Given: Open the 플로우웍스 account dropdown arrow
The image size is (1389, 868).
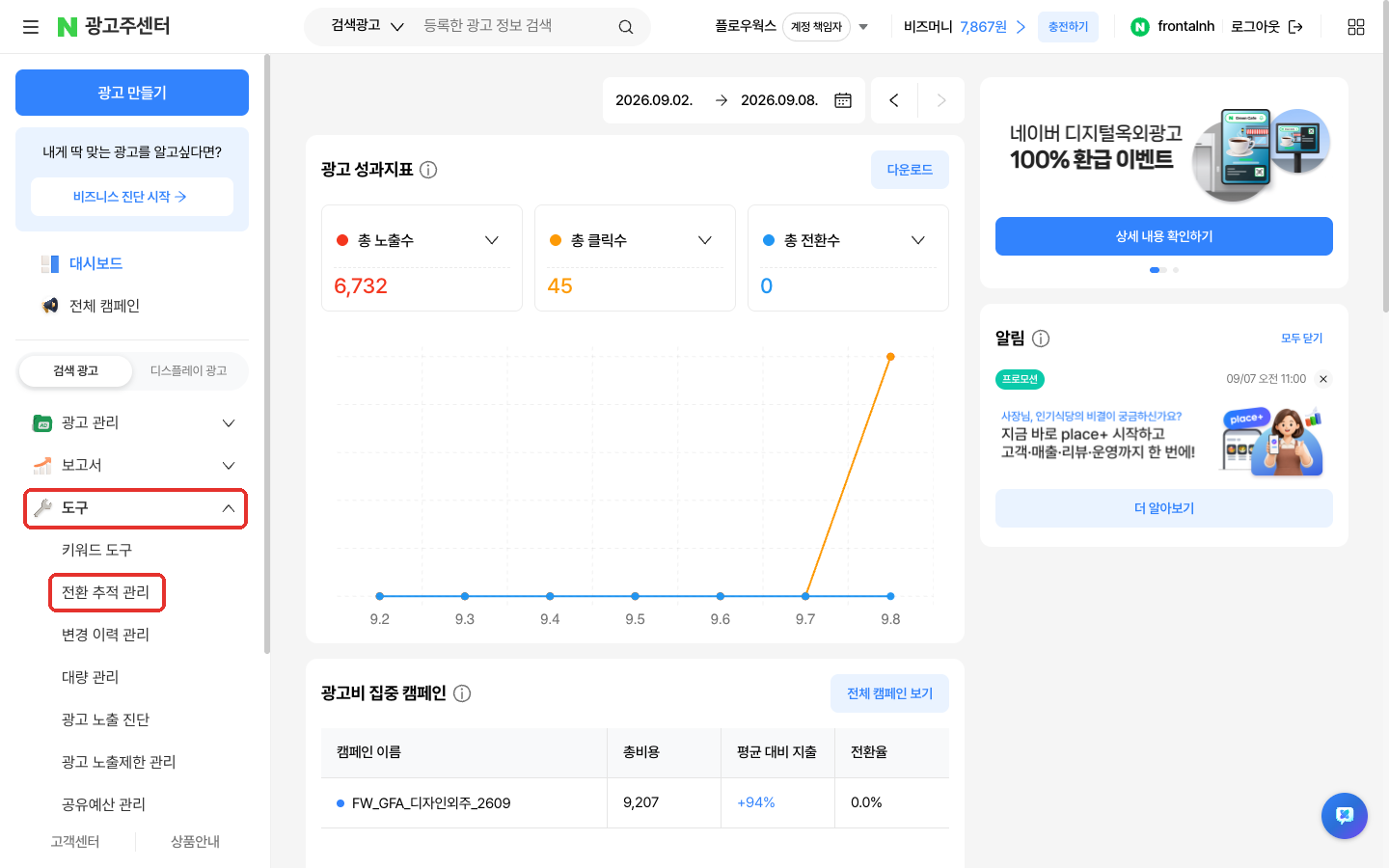Looking at the screenshot, I should [x=863, y=27].
